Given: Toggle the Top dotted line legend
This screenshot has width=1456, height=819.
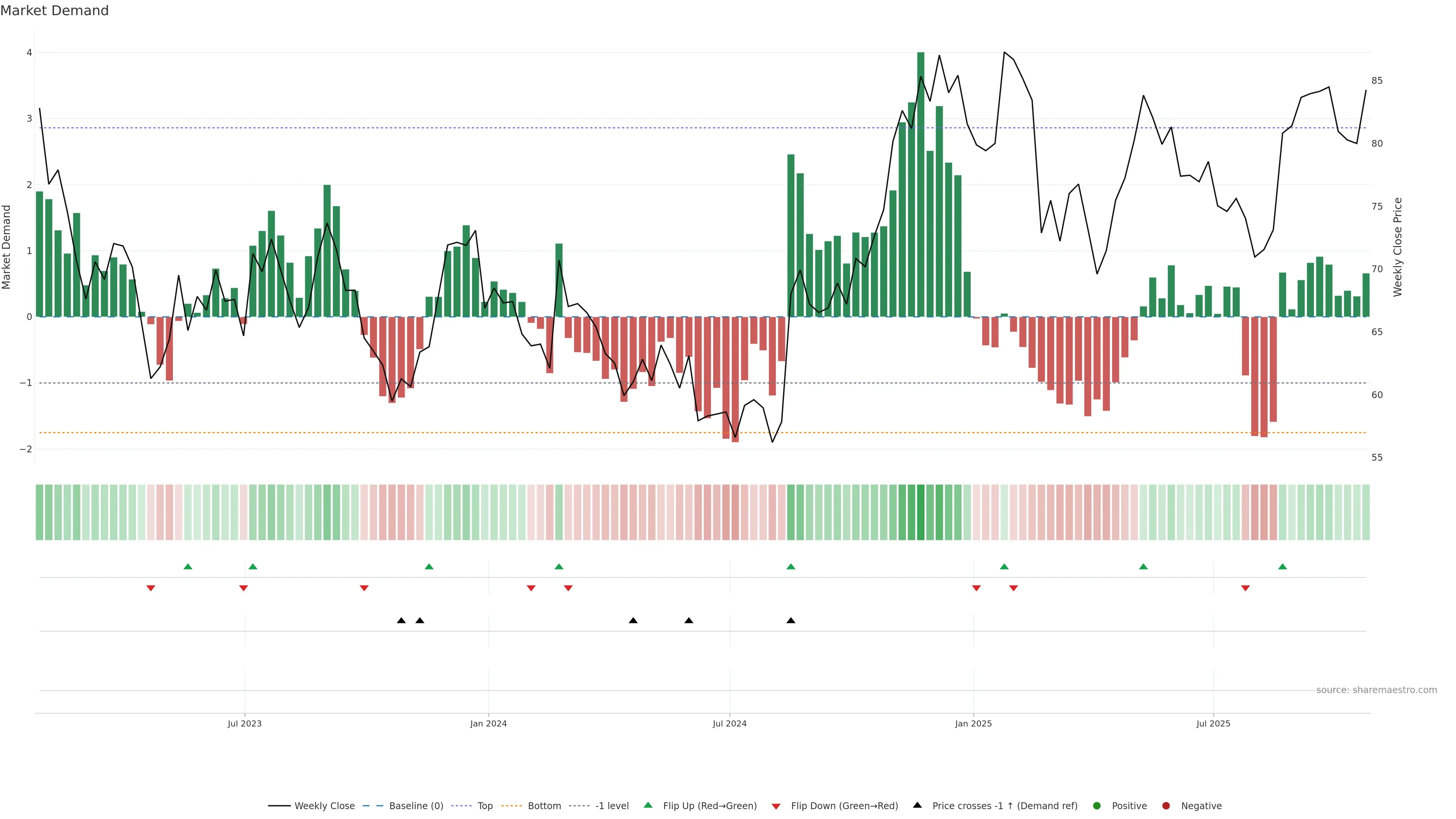Looking at the screenshot, I should [x=485, y=805].
